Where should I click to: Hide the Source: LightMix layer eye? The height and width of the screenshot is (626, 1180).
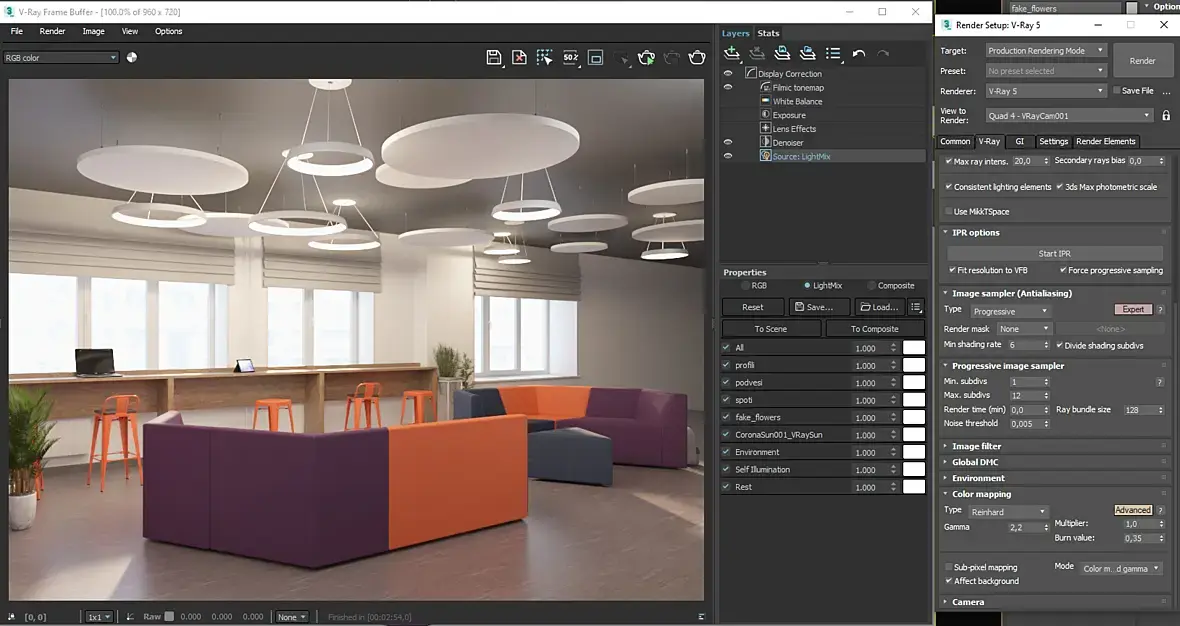point(728,156)
